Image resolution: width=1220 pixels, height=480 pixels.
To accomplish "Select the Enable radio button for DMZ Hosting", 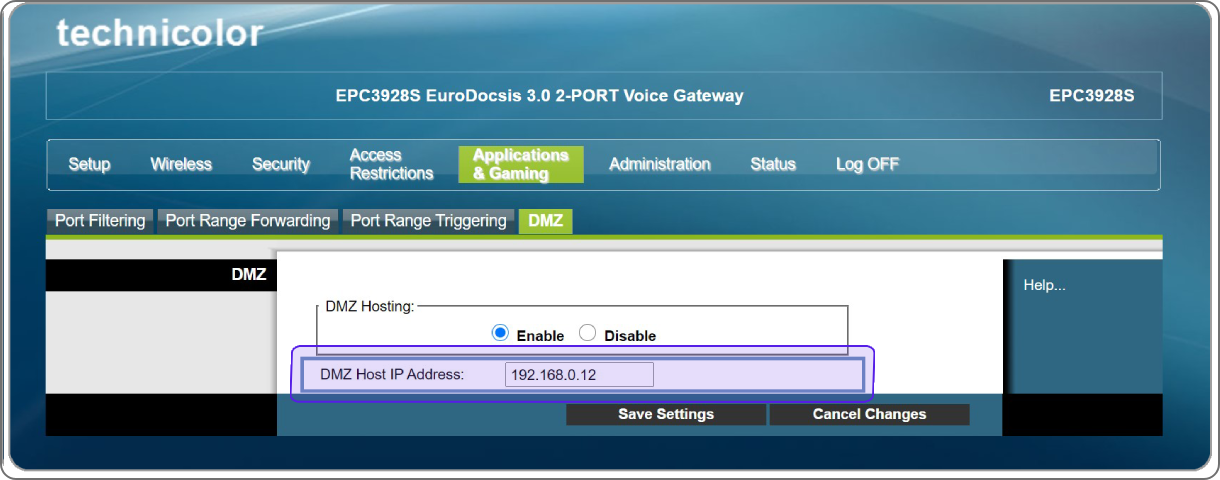I will (x=501, y=334).
